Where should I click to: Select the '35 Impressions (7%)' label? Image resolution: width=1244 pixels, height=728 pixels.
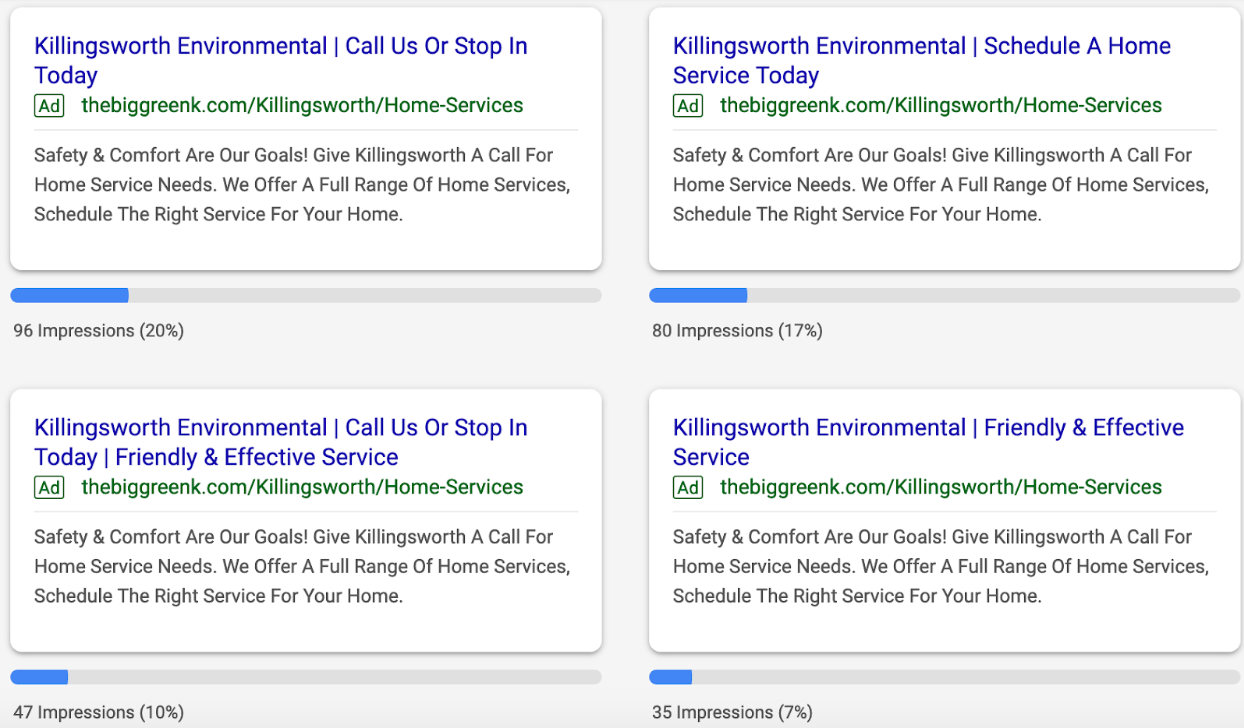733,712
